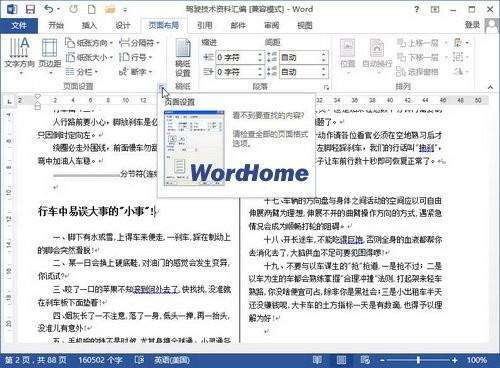Click the zoom in plus button
The width and height of the screenshot is (500, 368).
pos(454,360)
